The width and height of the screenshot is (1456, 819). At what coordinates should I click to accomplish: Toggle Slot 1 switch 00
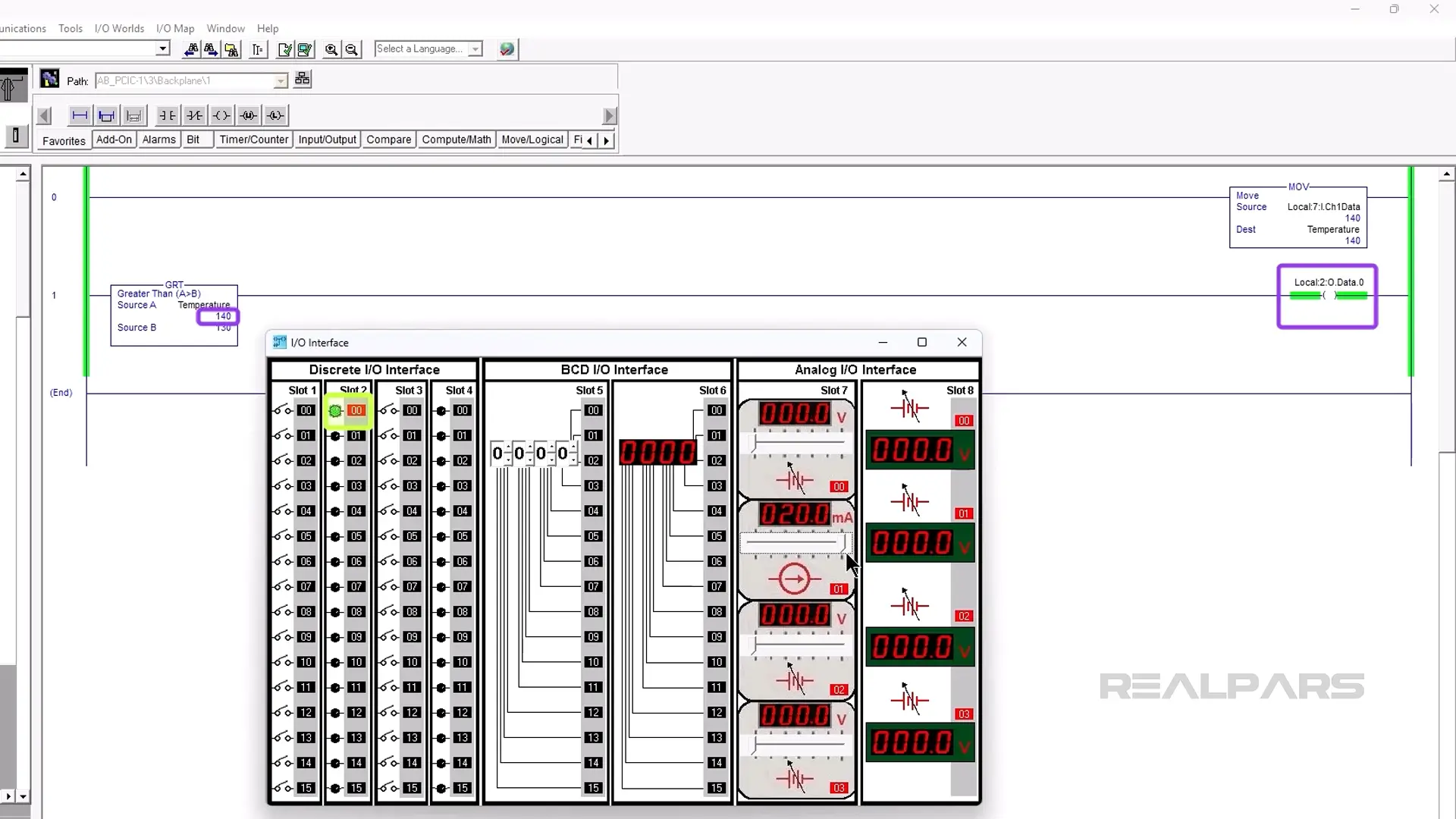click(x=283, y=410)
